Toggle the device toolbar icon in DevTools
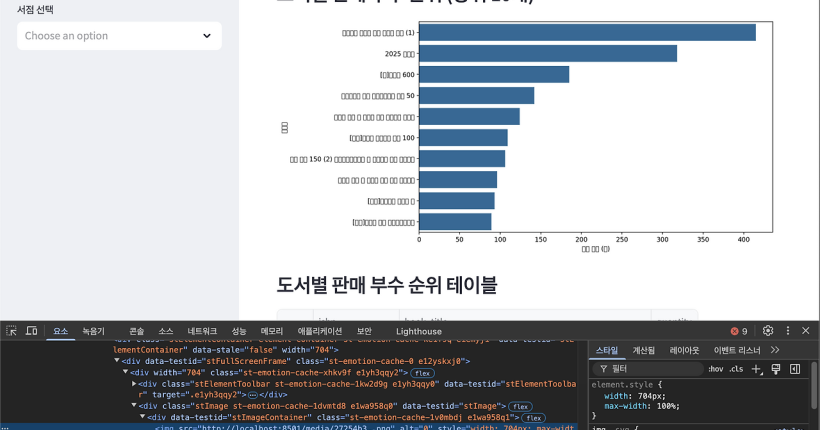 (x=32, y=331)
